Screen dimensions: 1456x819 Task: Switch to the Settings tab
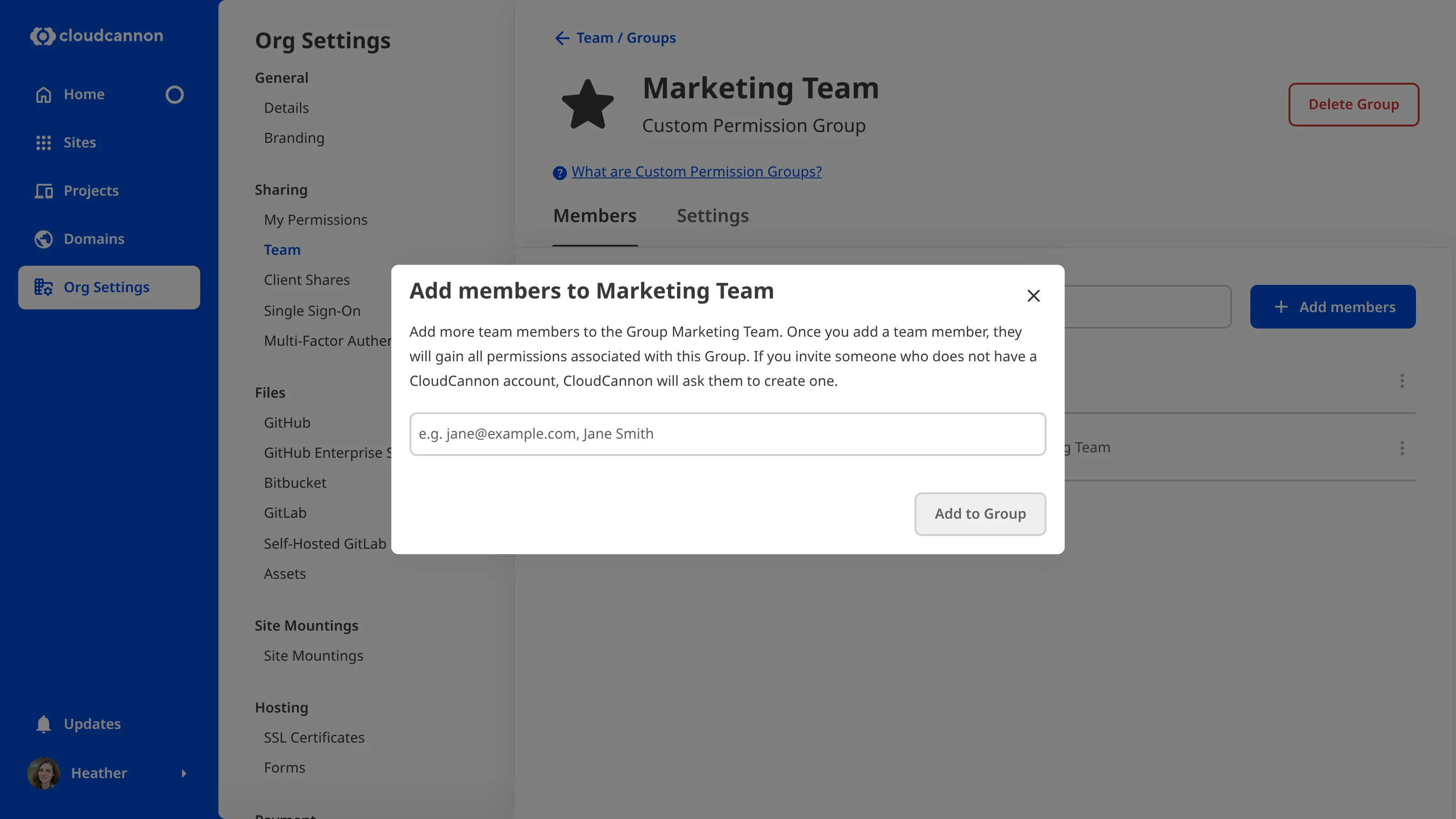click(x=712, y=215)
